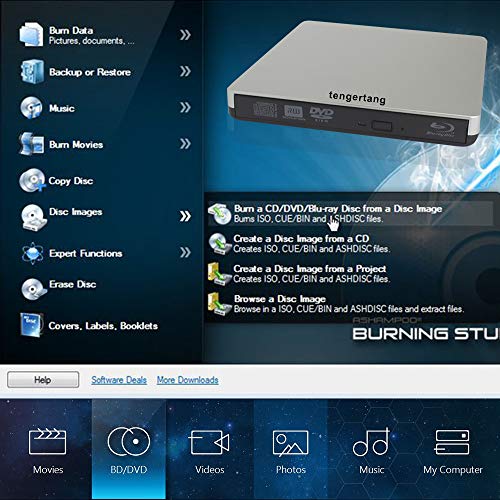Open the Backup or Restore menu entry

[x=90, y=72]
